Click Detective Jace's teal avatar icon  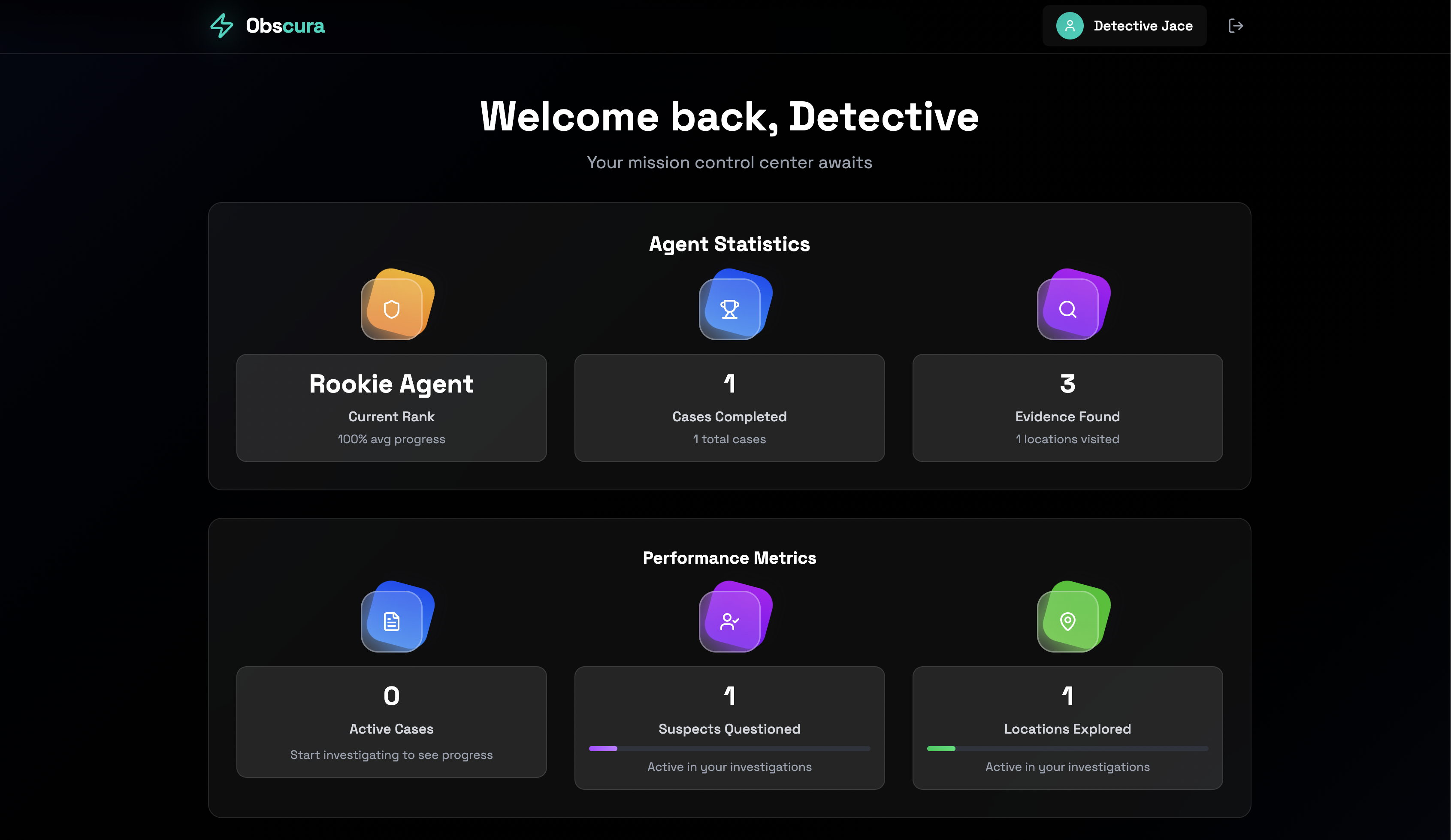pyautogui.click(x=1069, y=26)
